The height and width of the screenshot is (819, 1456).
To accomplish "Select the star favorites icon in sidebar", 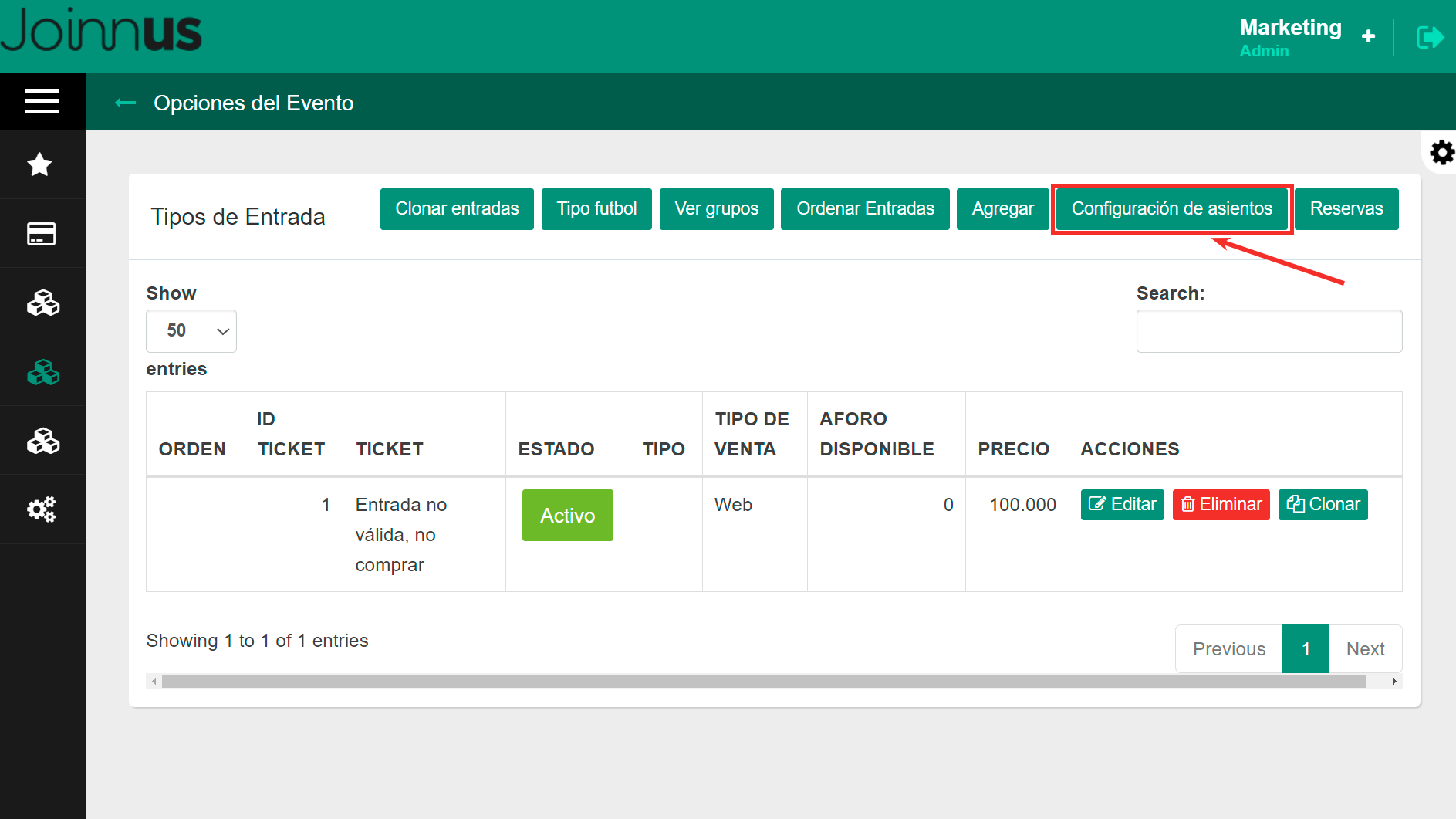I will click(x=41, y=164).
